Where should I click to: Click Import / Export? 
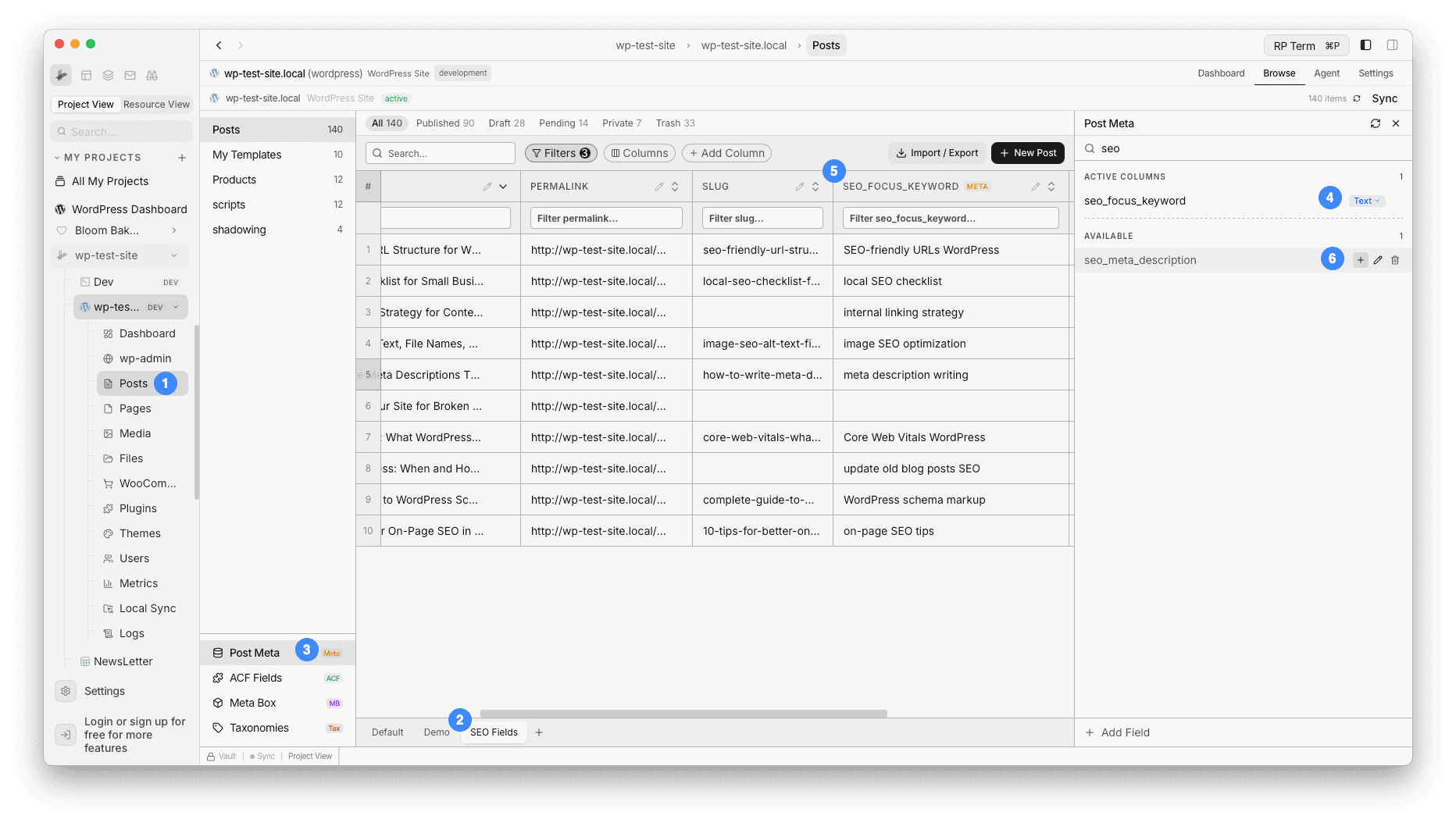tap(937, 153)
